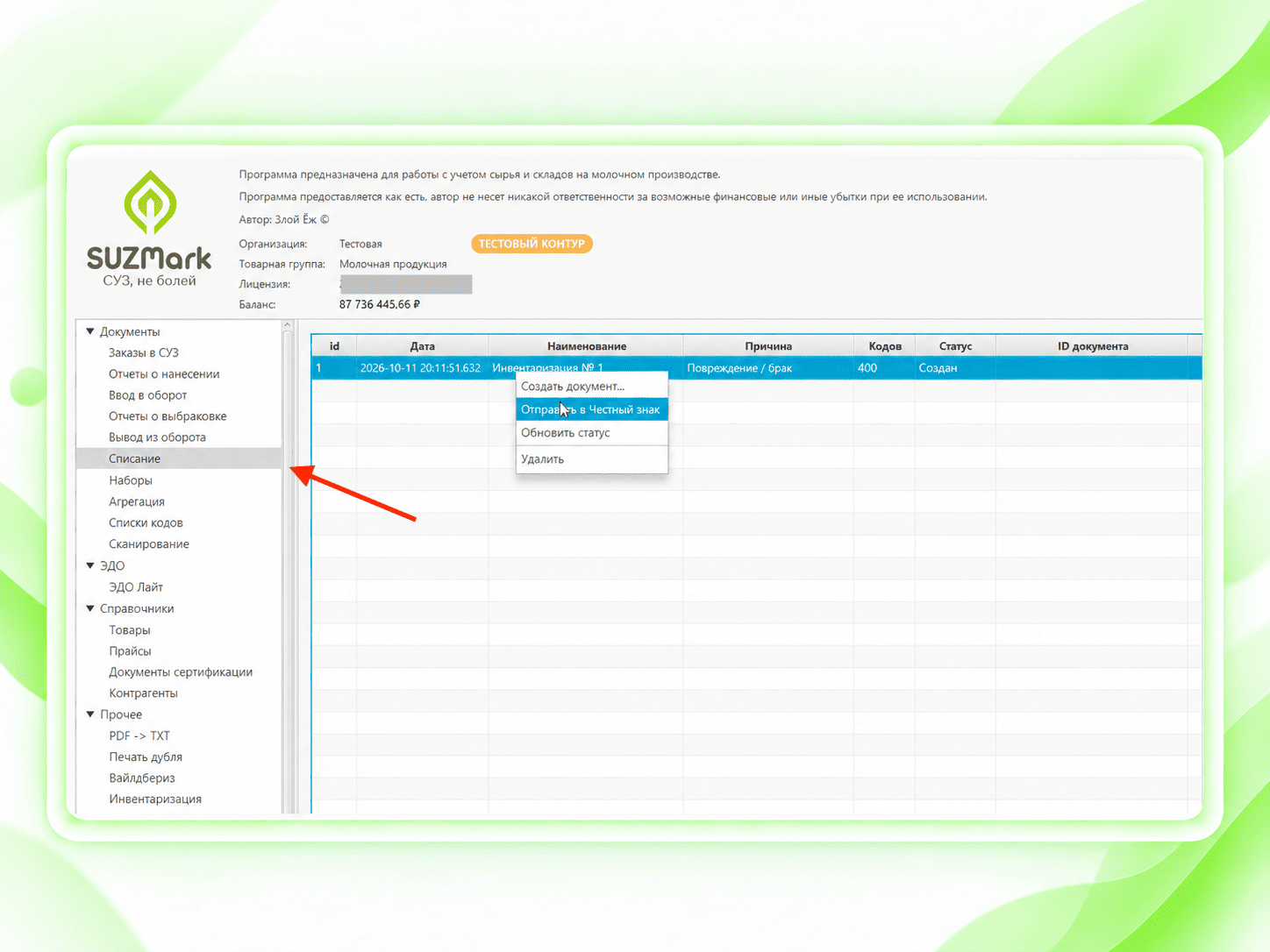Collapse the Документы tree section

[90, 331]
